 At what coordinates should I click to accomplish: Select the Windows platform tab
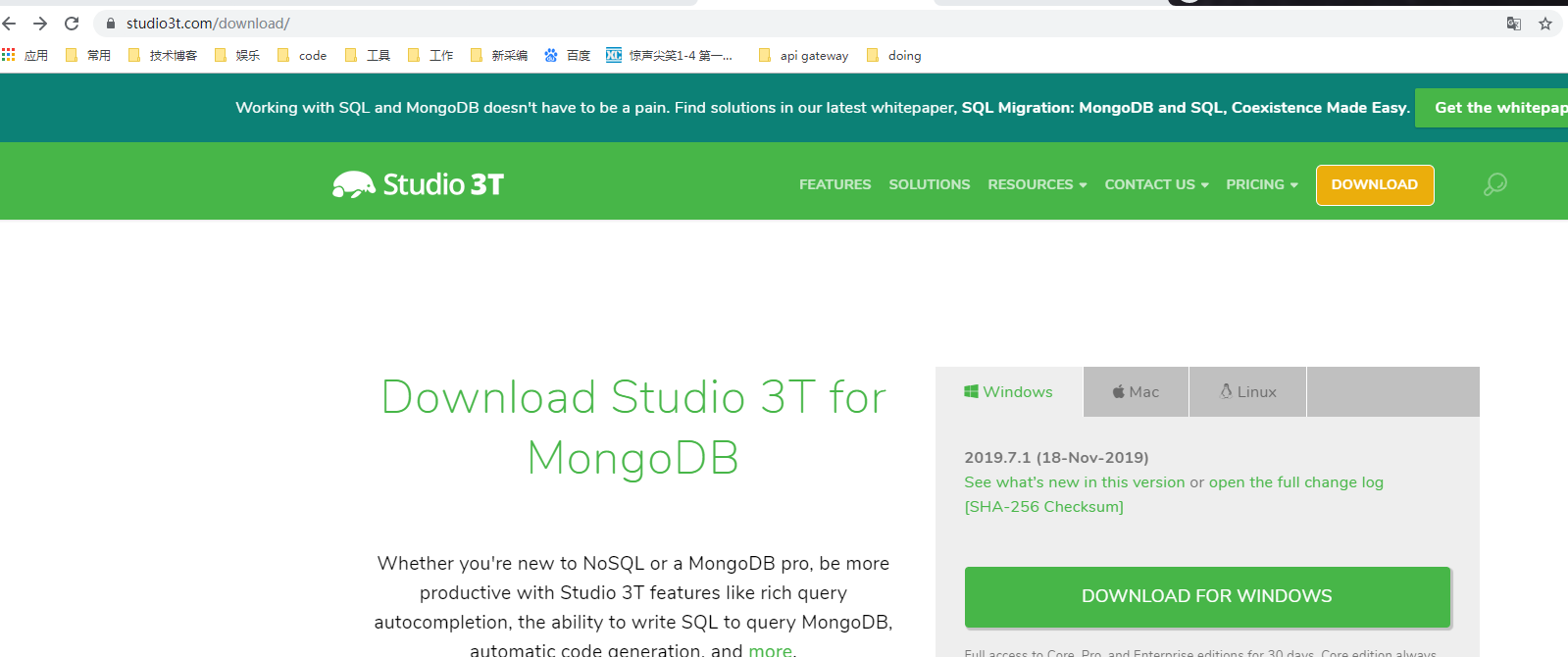click(1009, 392)
